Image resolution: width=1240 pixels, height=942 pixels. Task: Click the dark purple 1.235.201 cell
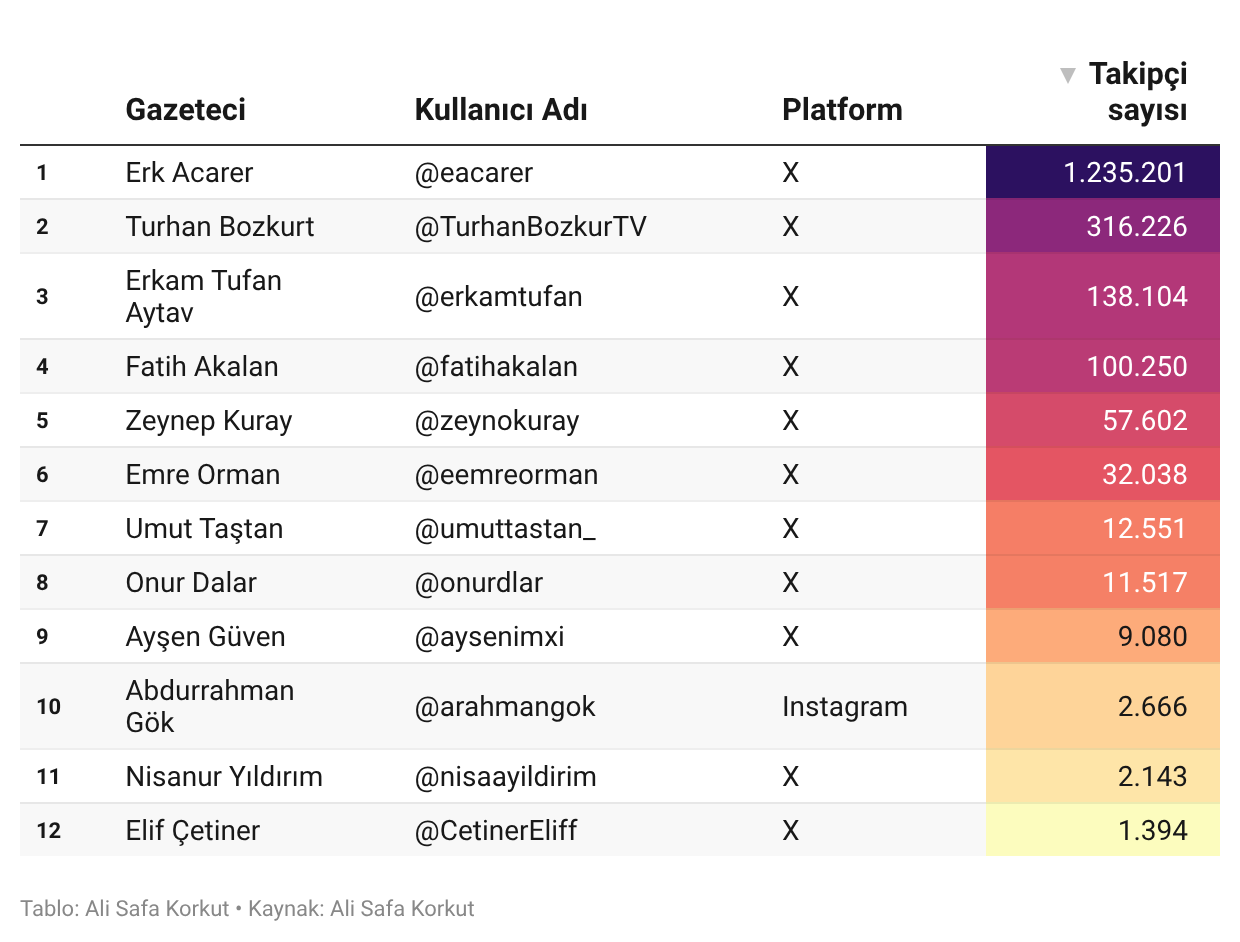(1103, 172)
